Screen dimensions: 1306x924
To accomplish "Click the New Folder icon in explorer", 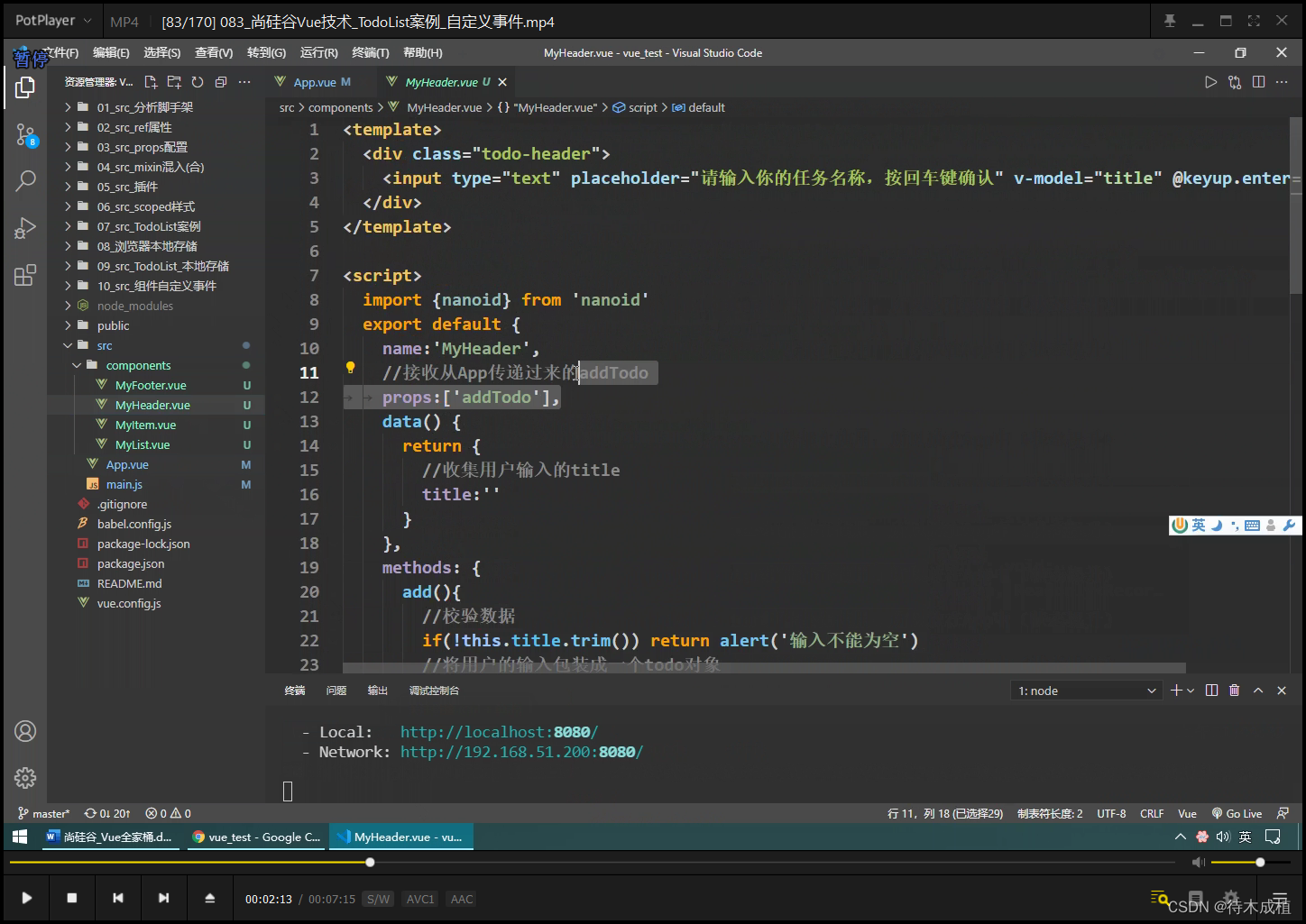I will [x=174, y=82].
